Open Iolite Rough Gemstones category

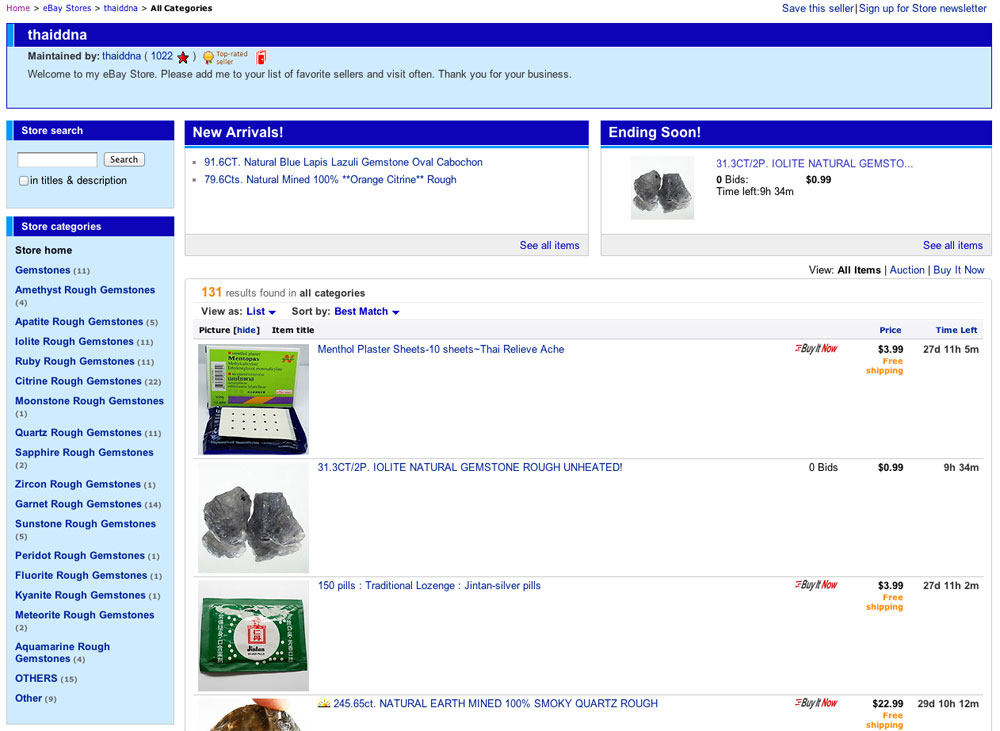point(75,341)
